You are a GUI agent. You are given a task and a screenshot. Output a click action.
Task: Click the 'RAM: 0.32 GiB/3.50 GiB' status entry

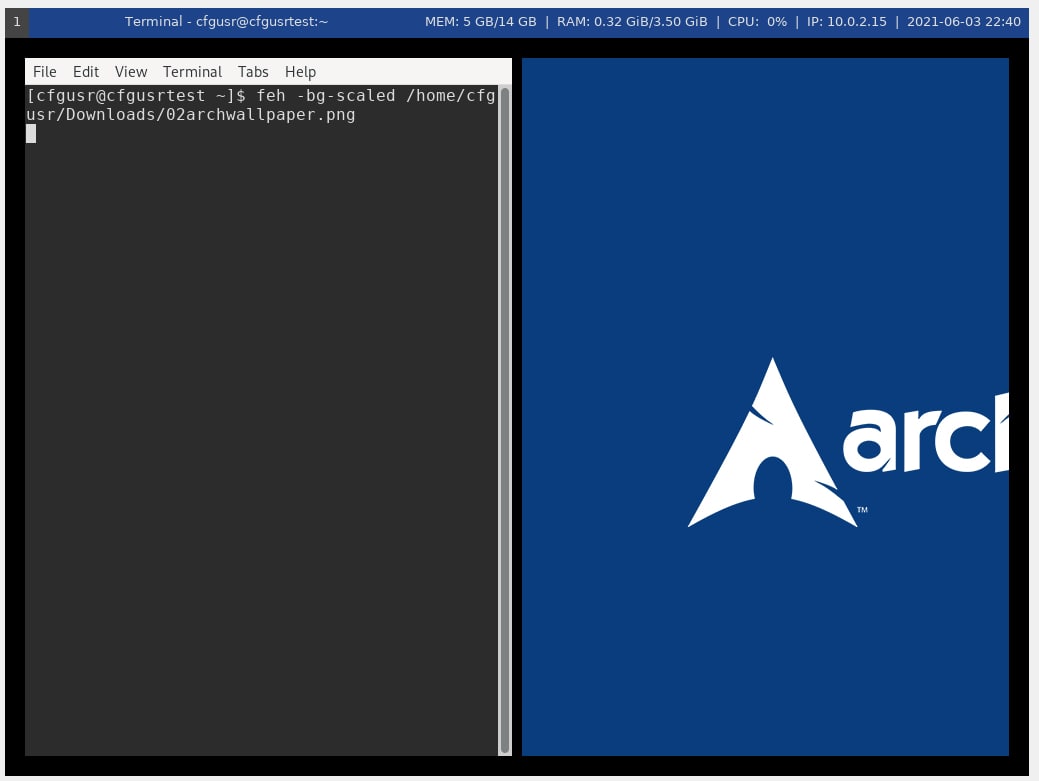pos(632,22)
